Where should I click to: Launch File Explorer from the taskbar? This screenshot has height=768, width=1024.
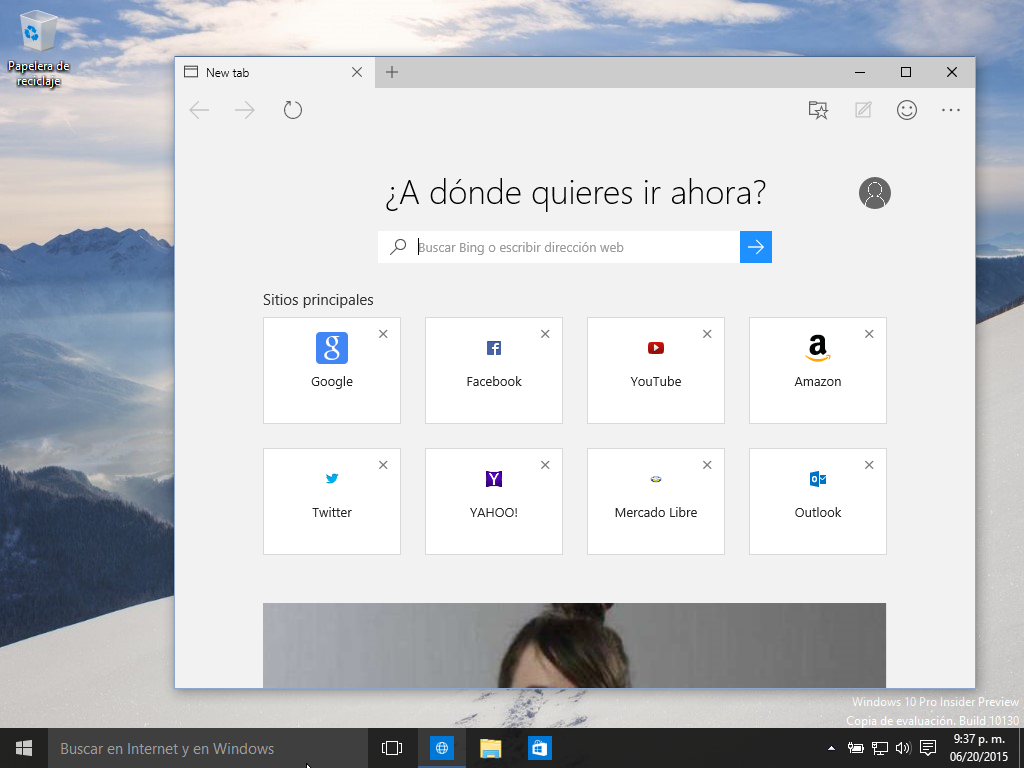point(490,748)
